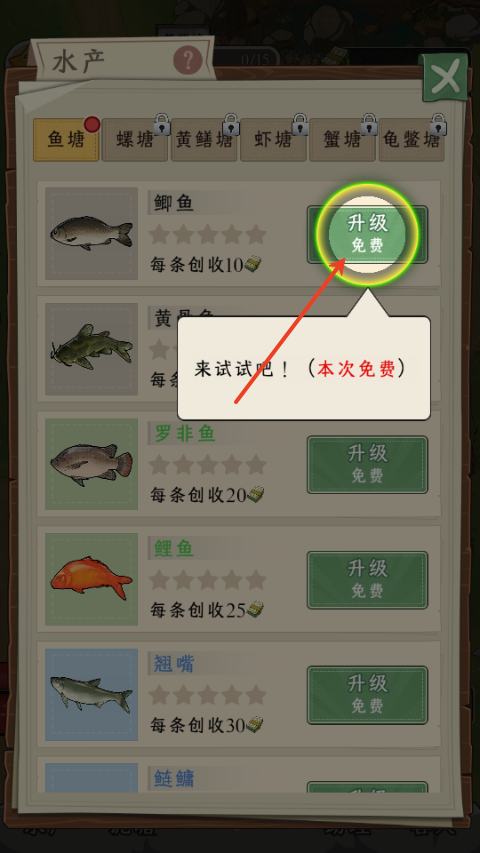Click the cash icon beside 每条创收10
480x853 pixels.
click(253, 264)
